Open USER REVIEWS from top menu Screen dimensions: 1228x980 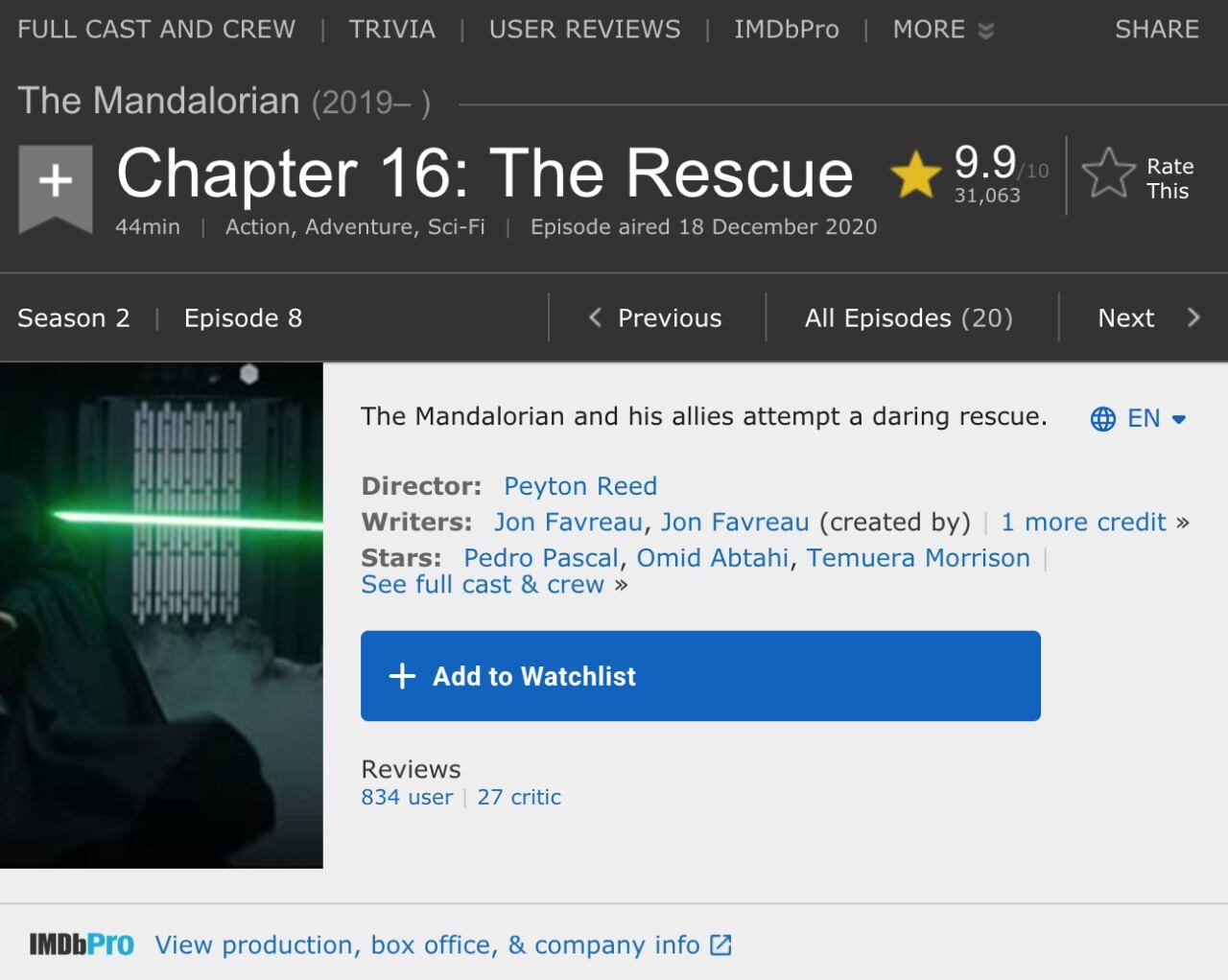tap(584, 30)
